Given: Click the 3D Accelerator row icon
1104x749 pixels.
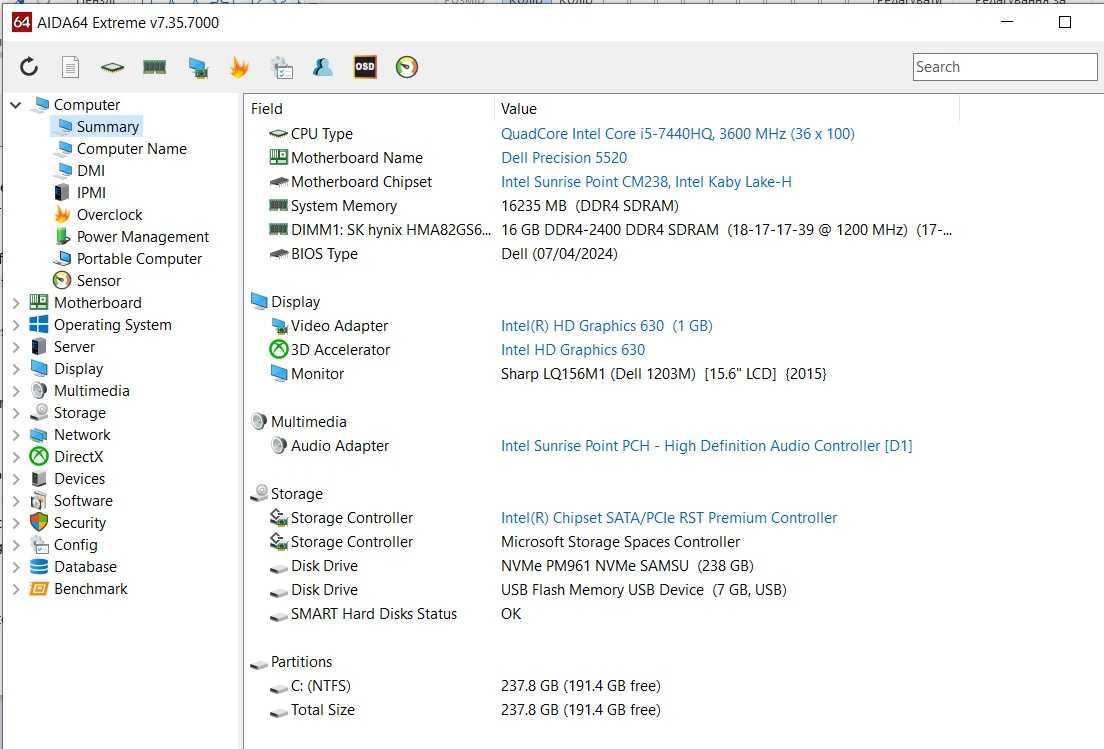Looking at the screenshot, I should click(x=279, y=349).
